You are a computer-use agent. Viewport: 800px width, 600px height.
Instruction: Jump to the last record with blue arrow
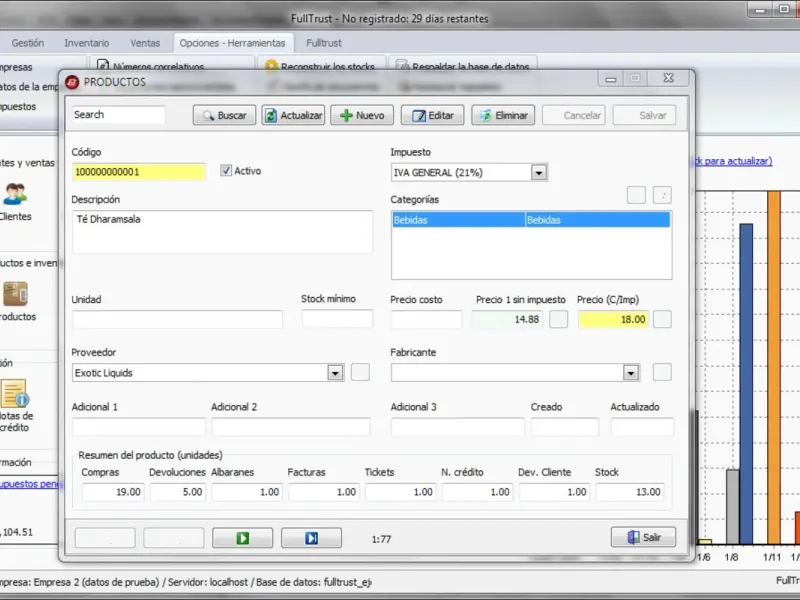click(311, 538)
